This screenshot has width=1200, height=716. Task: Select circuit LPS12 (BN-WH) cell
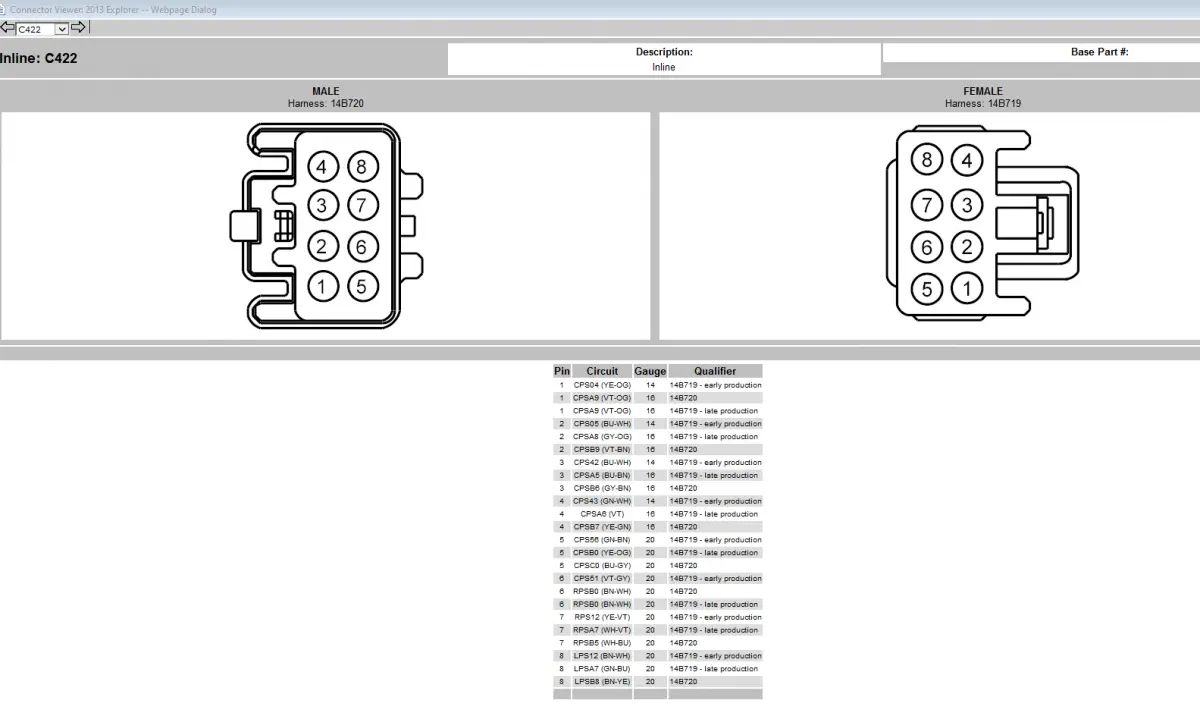pyautogui.click(x=602, y=656)
